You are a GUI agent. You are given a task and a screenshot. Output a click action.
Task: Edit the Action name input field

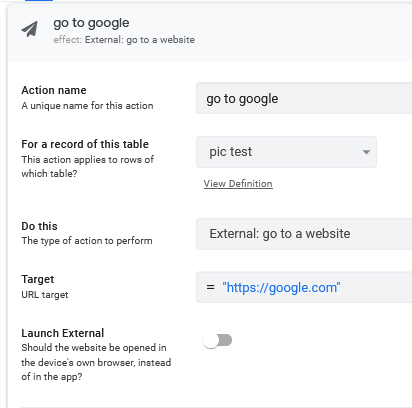tap(304, 98)
